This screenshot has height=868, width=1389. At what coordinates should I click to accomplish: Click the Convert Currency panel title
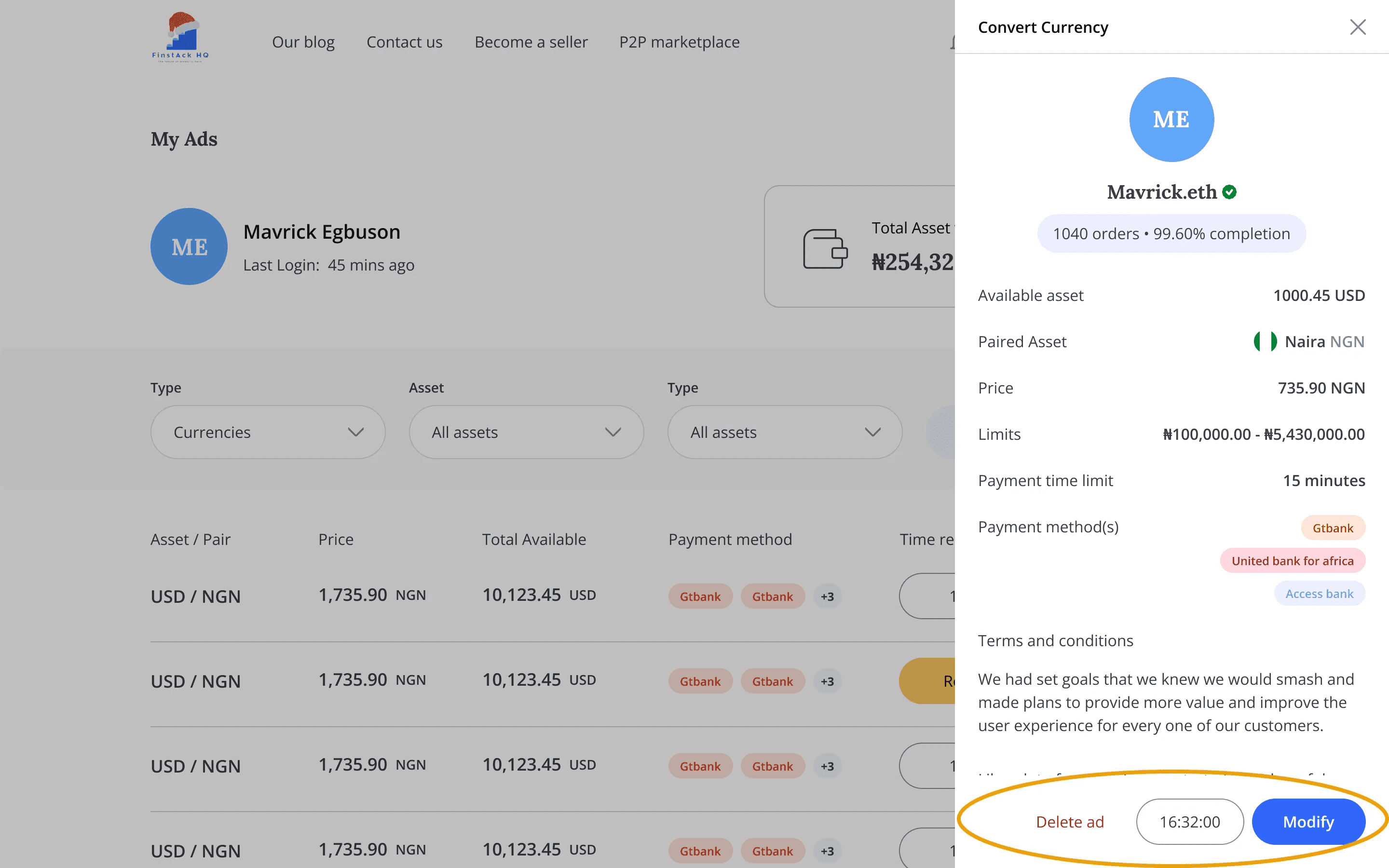click(x=1043, y=27)
